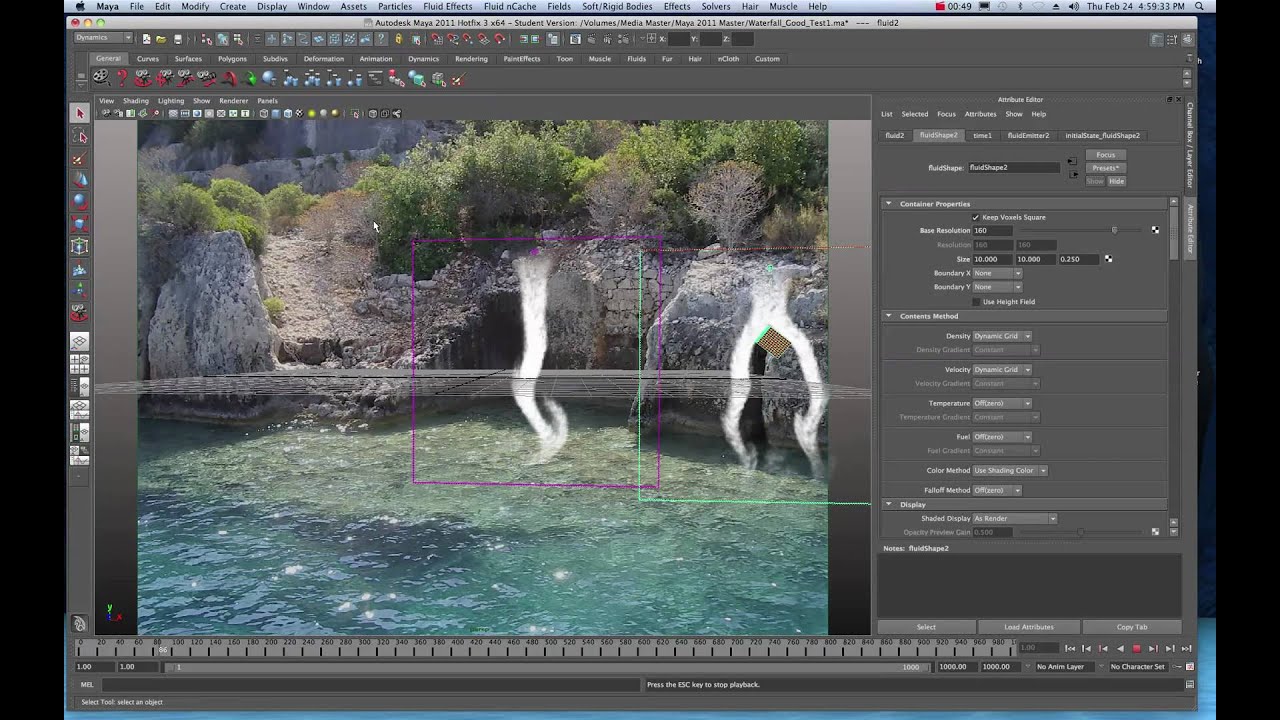The width and height of the screenshot is (1280, 720).
Task: Click the fluidShape name field
Action: point(1013,168)
